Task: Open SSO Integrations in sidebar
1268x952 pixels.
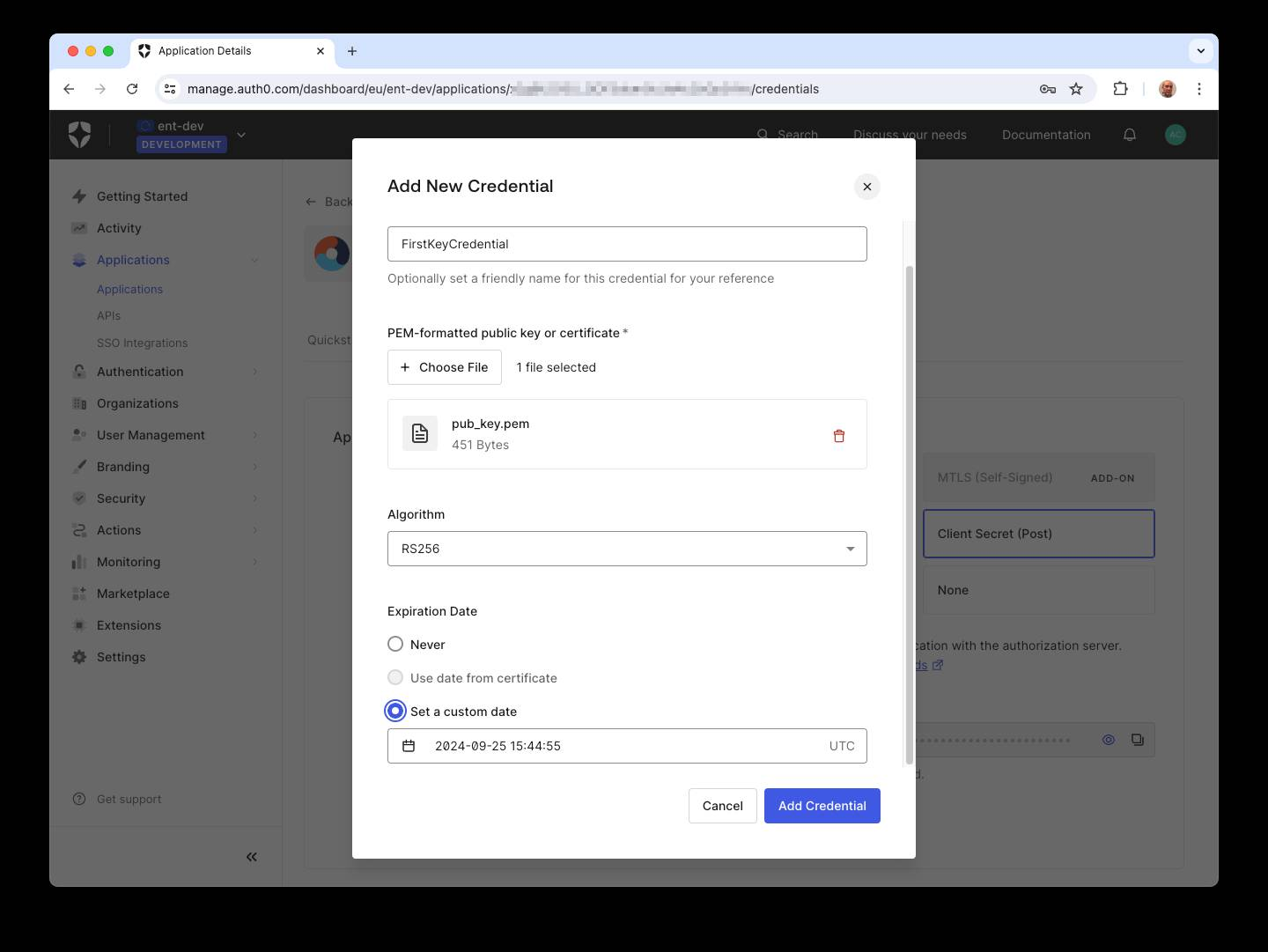Action: [142, 343]
